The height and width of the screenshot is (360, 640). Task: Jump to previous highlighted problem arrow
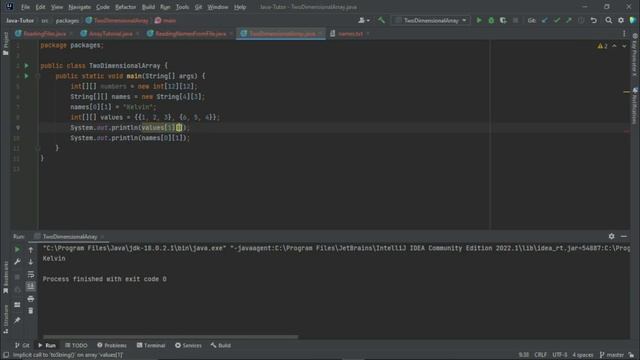pos(614,46)
